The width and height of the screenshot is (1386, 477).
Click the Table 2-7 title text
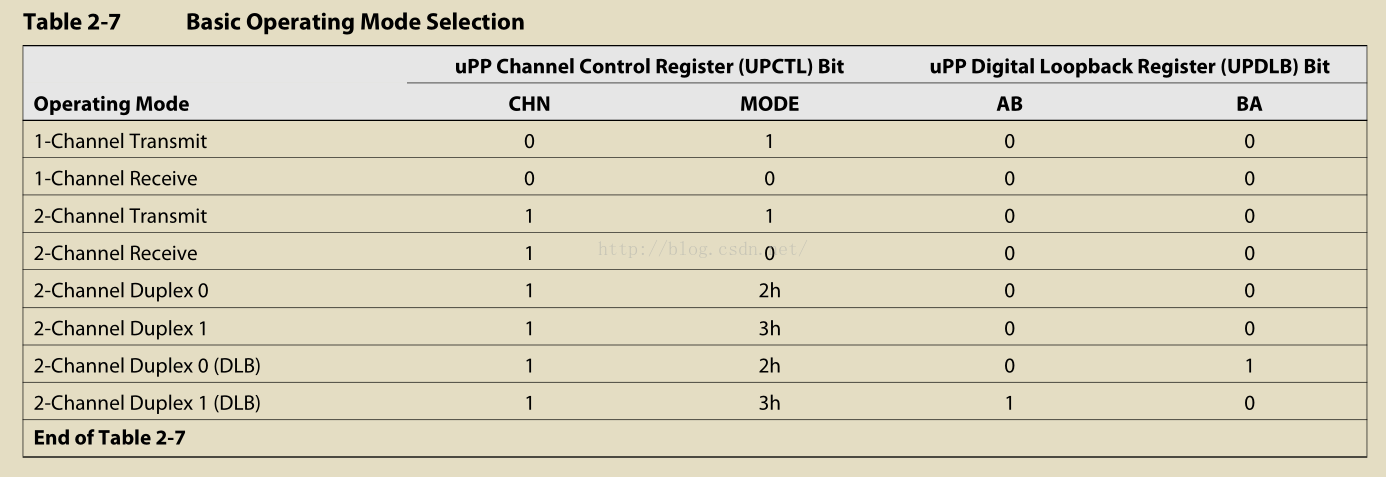pos(273,21)
